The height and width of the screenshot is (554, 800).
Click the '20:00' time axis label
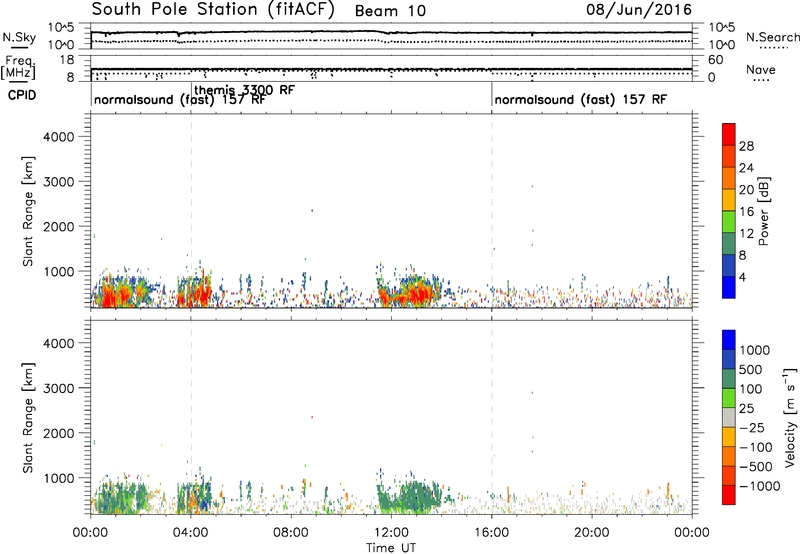[x=592, y=533]
